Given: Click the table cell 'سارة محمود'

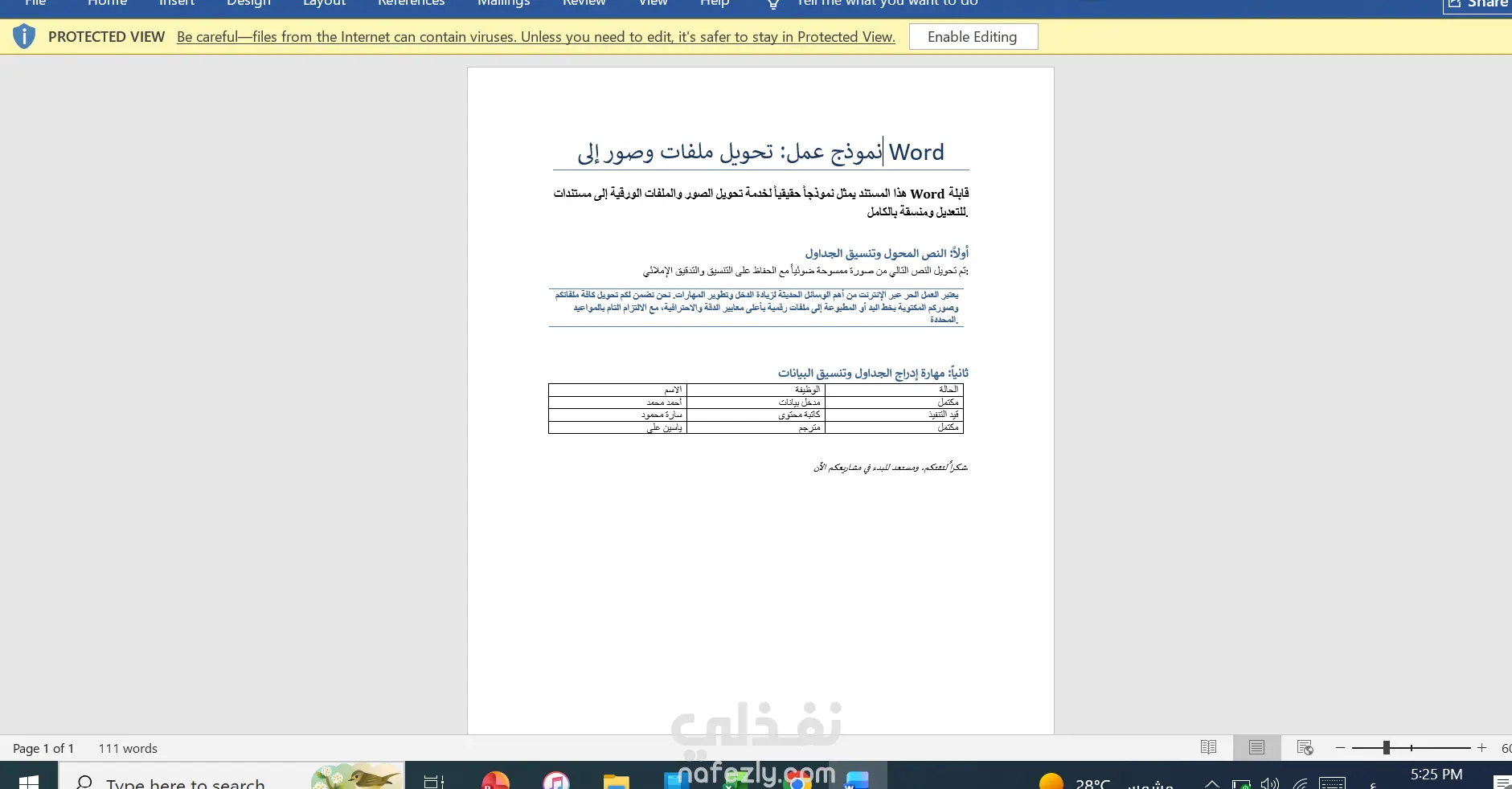Looking at the screenshot, I should [617, 415].
